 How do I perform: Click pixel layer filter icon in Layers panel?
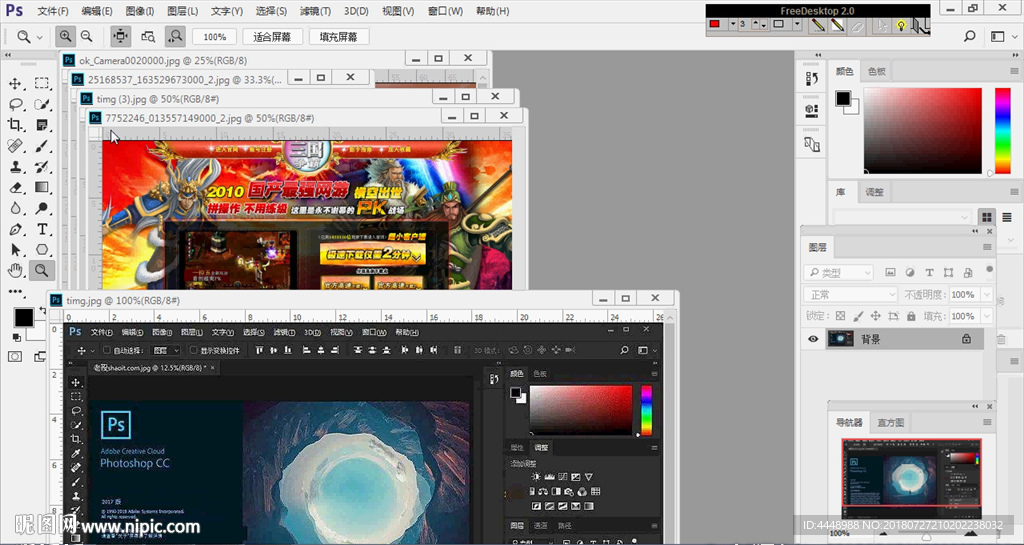889,272
